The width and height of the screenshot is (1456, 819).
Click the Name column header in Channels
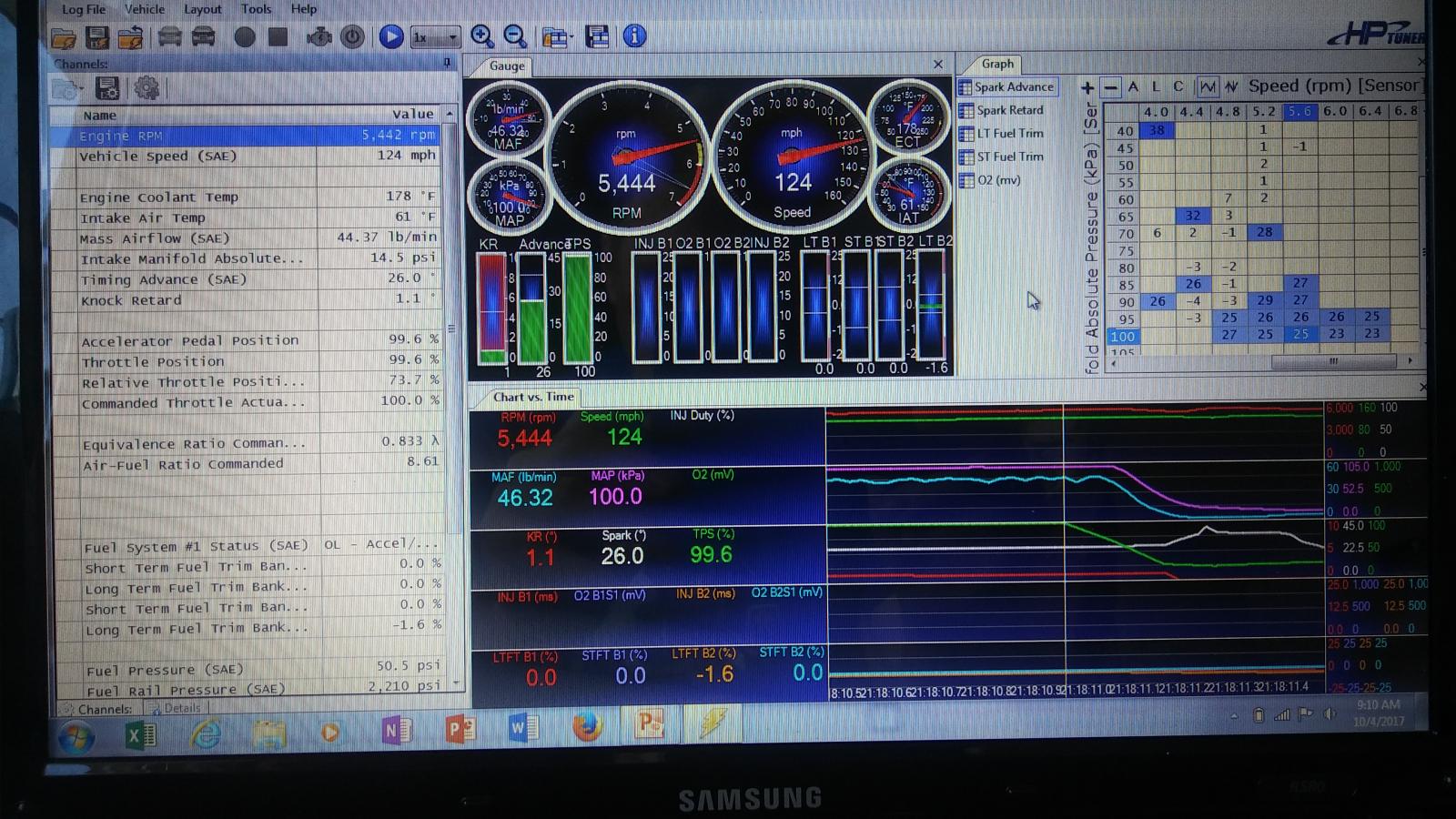point(99,115)
